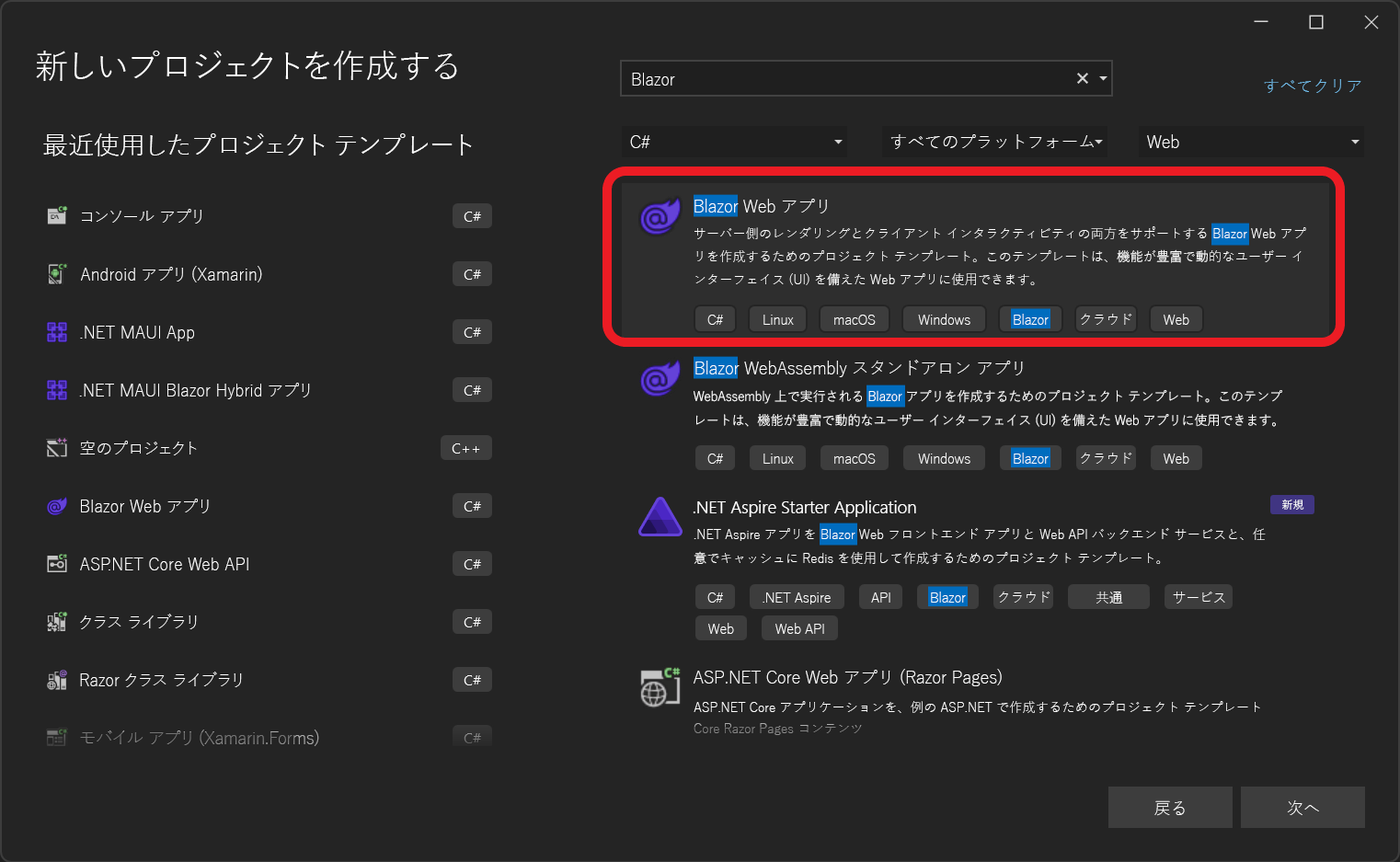Click the .NET Aspire tag chip

pos(798,597)
